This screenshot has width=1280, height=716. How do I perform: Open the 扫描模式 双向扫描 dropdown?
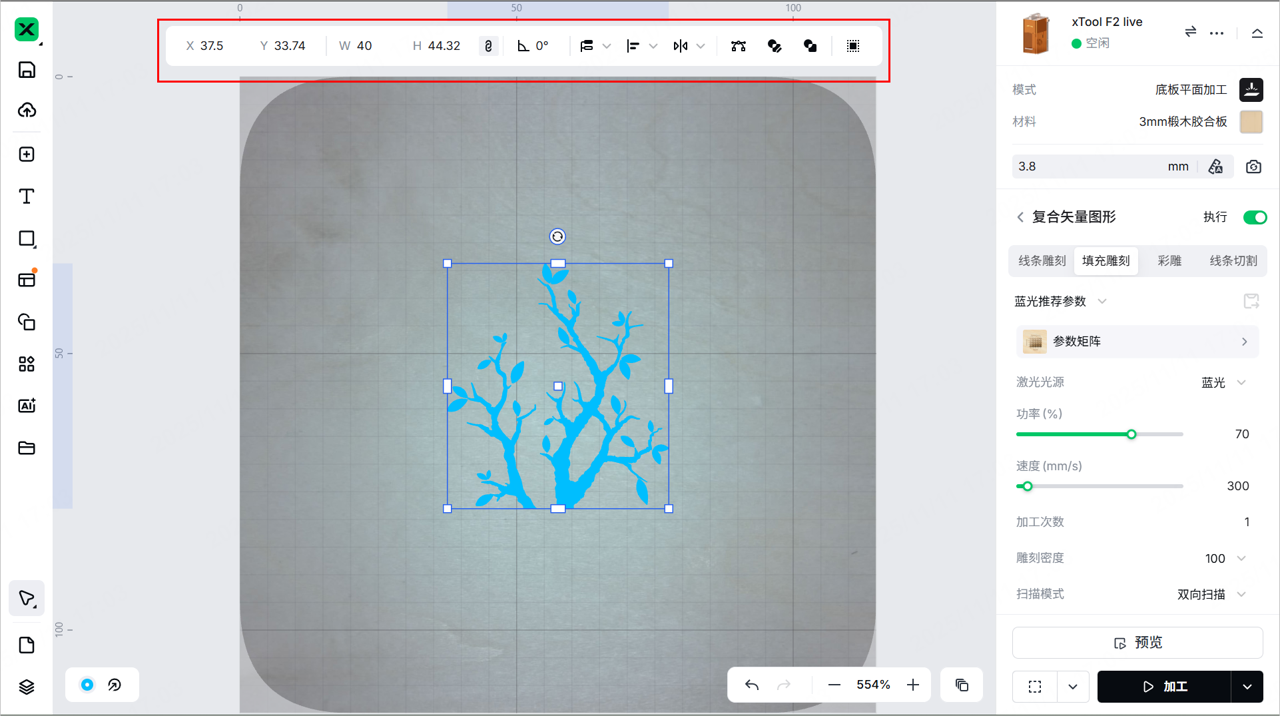[x=1213, y=594]
